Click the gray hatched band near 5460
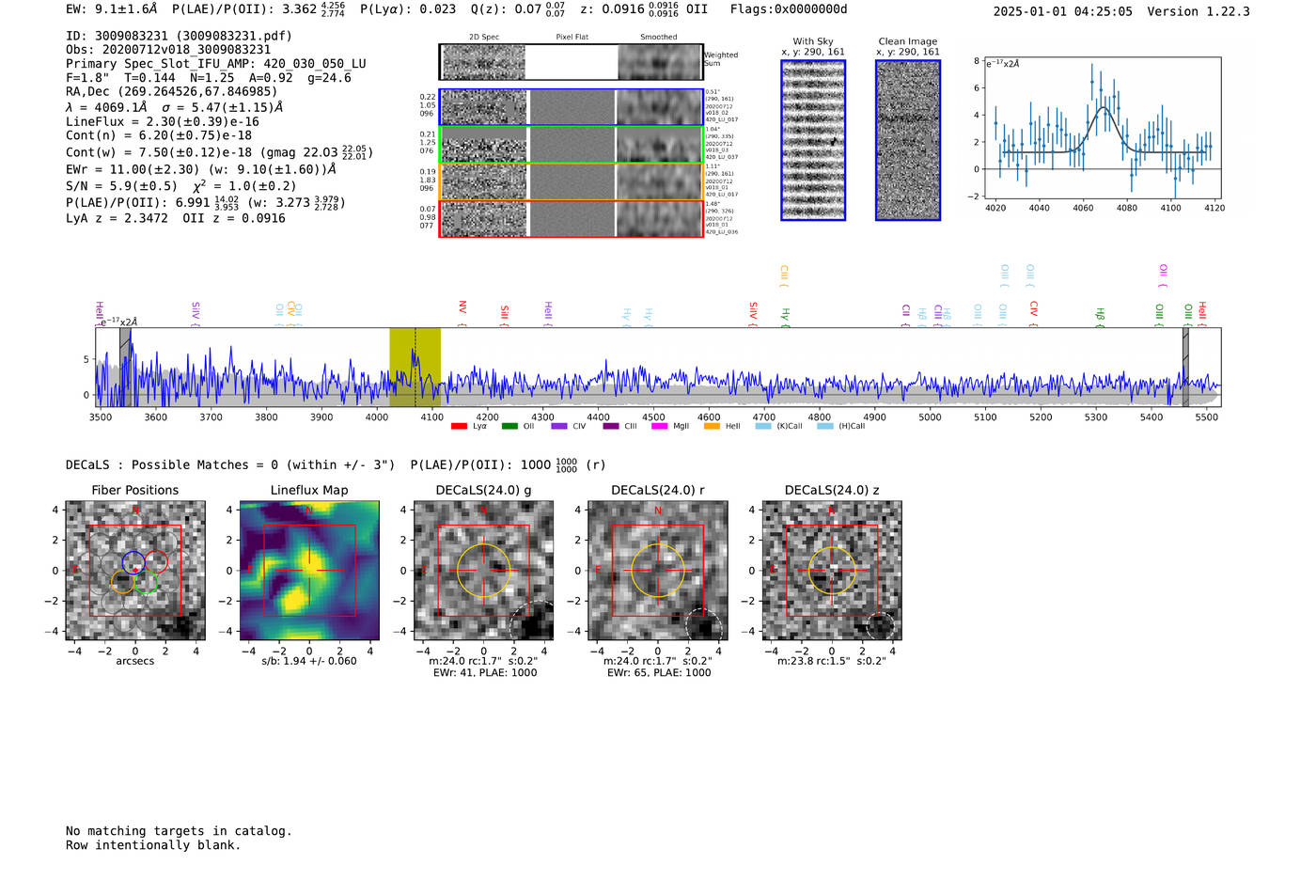This screenshot has width=1316, height=896. [x=1185, y=367]
